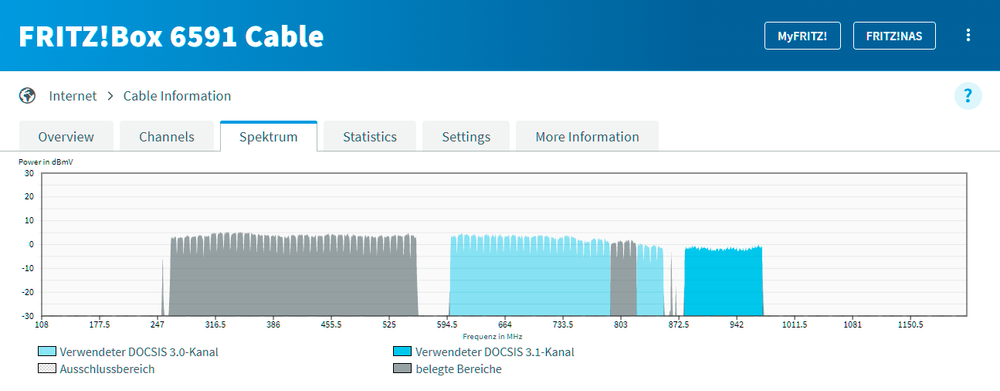Switch to the Overview tab
The height and width of the screenshot is (391, 1000).
[66, 136]
